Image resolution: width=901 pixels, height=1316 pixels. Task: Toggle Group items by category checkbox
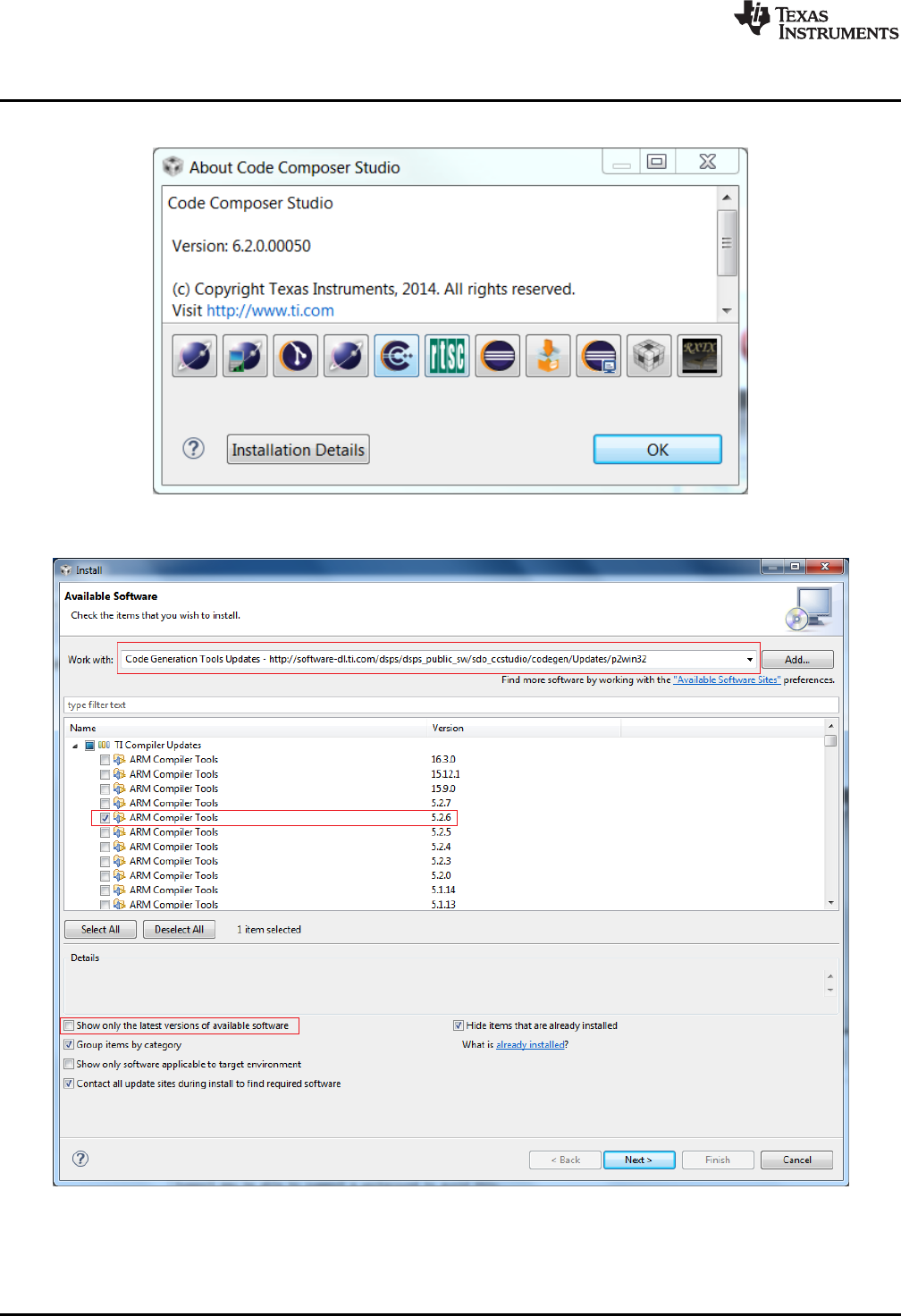tap(69, 1044)
